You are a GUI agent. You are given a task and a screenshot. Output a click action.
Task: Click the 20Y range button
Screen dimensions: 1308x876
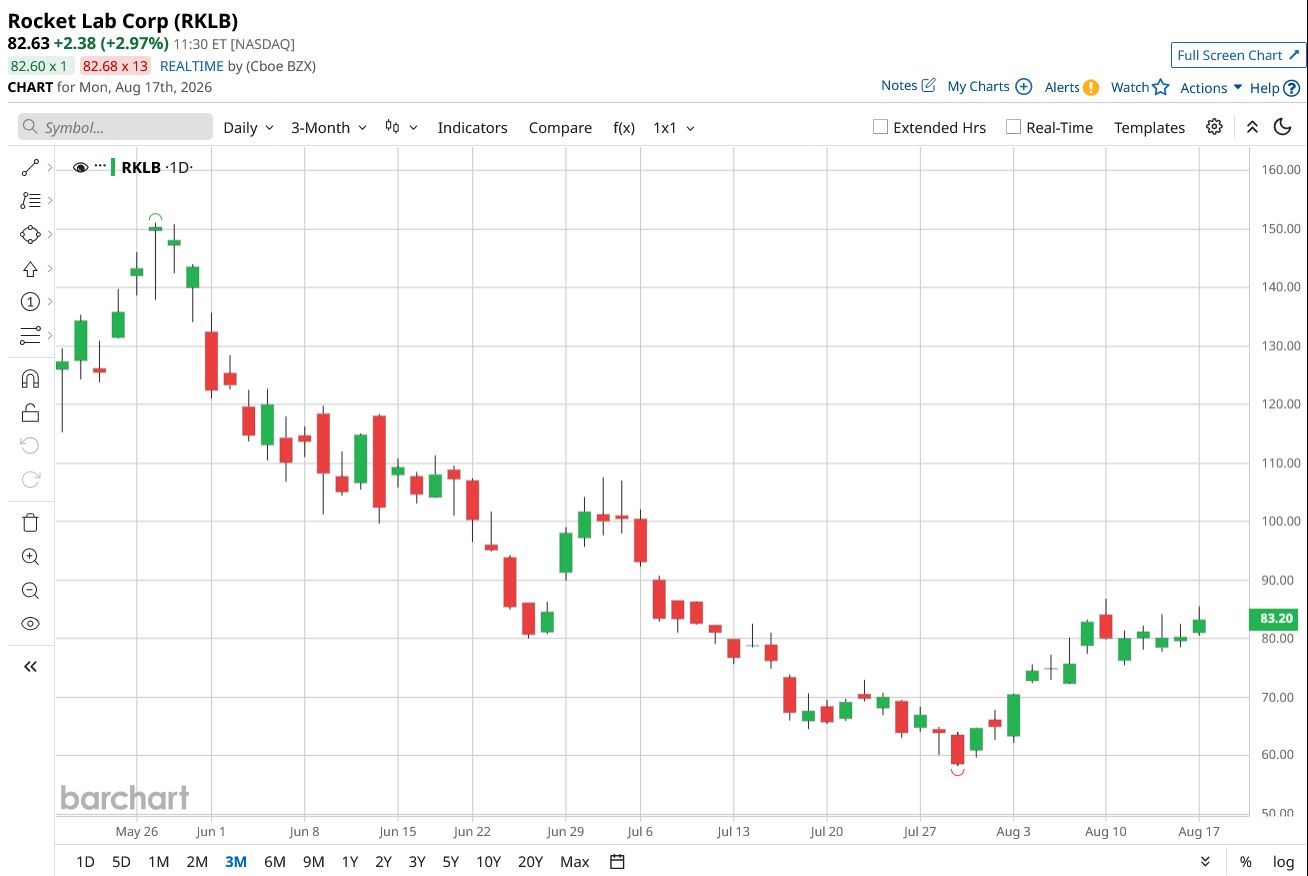coord(530,861)
